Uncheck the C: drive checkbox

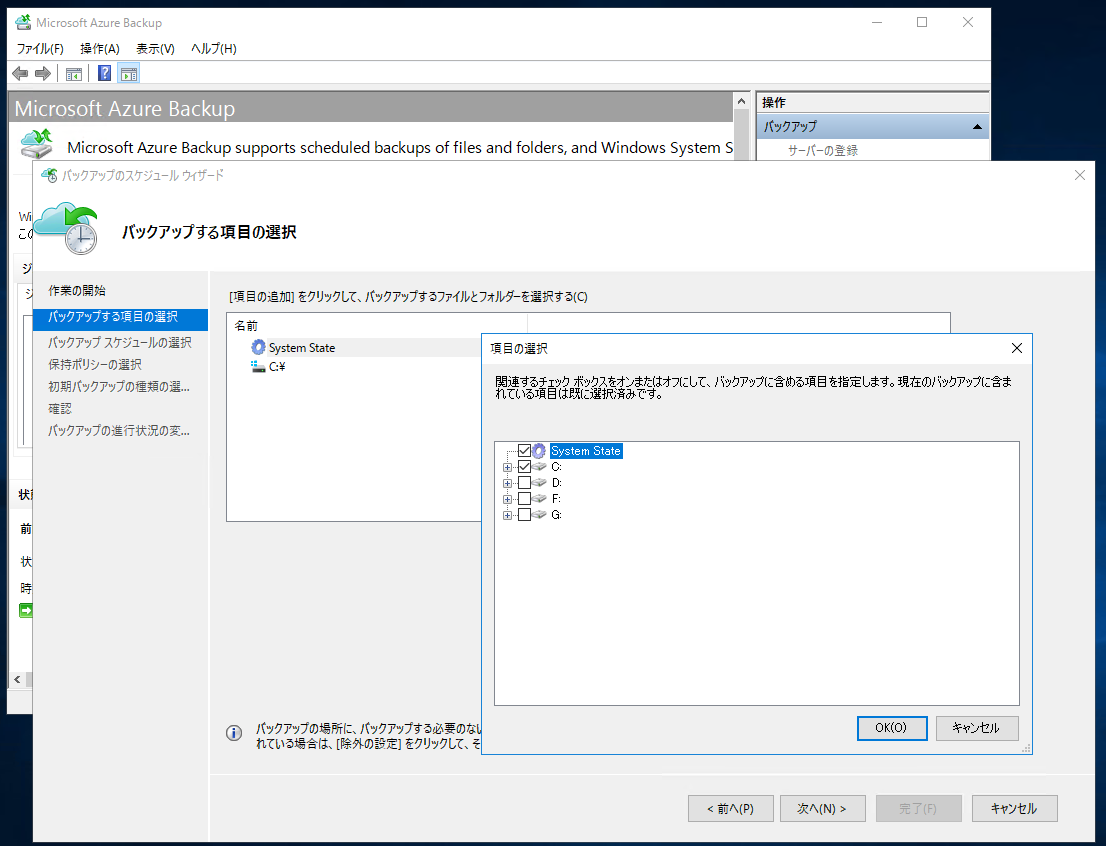[x=524, y=466]
